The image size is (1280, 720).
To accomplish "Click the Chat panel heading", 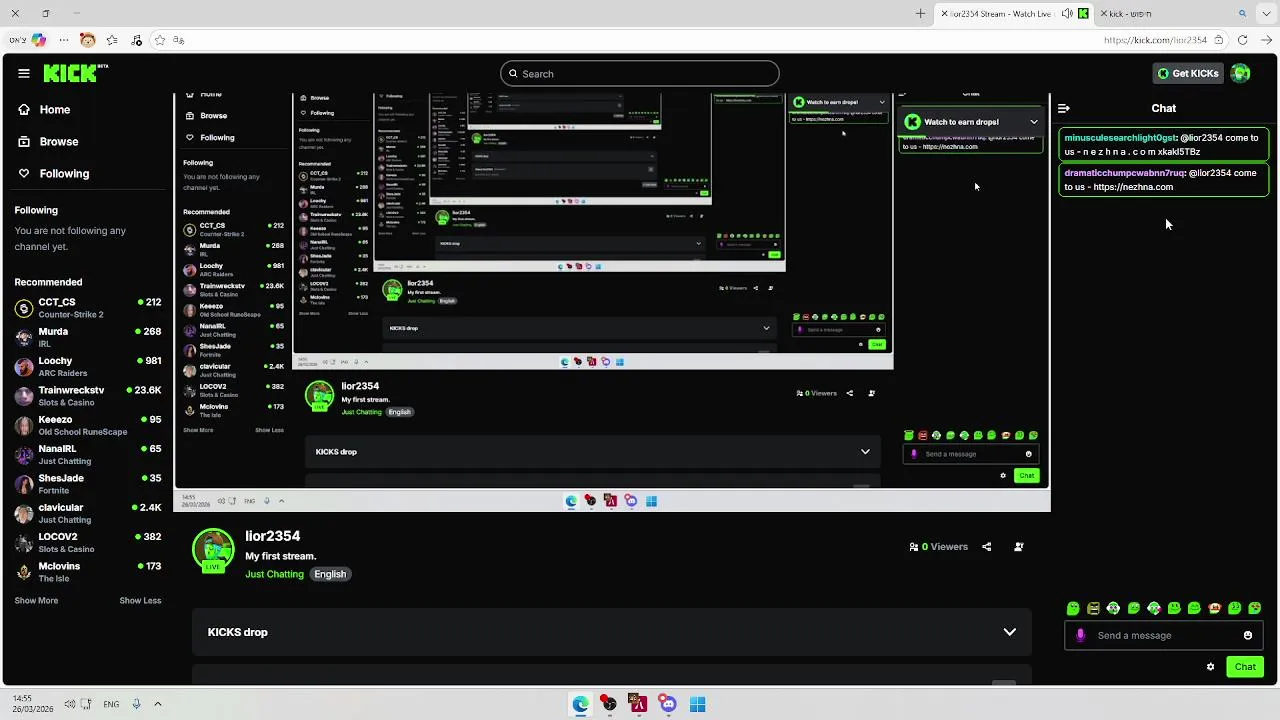I will pyautogui.click(x=1164, y=108).
